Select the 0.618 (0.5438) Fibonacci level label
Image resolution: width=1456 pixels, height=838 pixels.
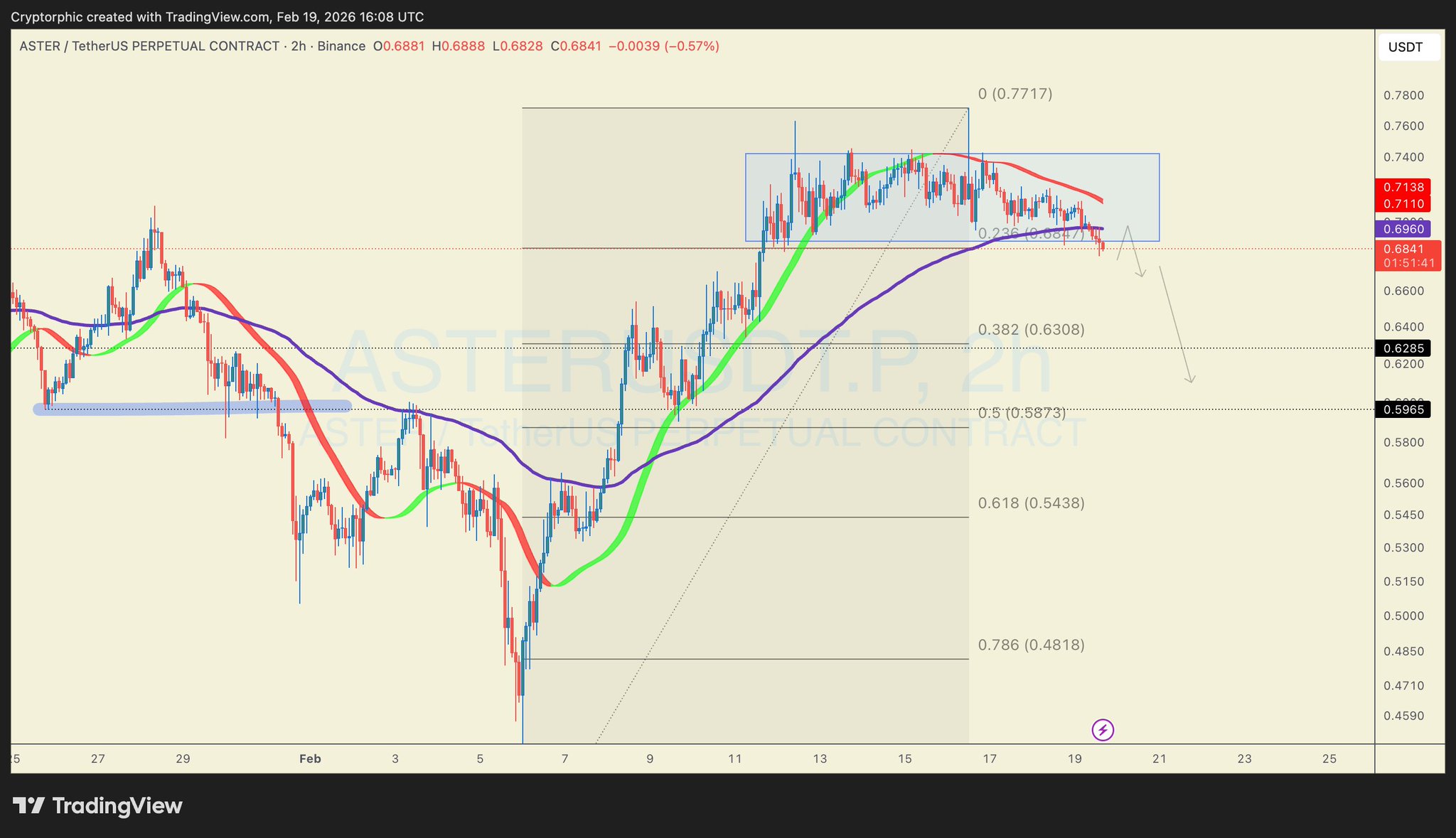click(1031, 503)
